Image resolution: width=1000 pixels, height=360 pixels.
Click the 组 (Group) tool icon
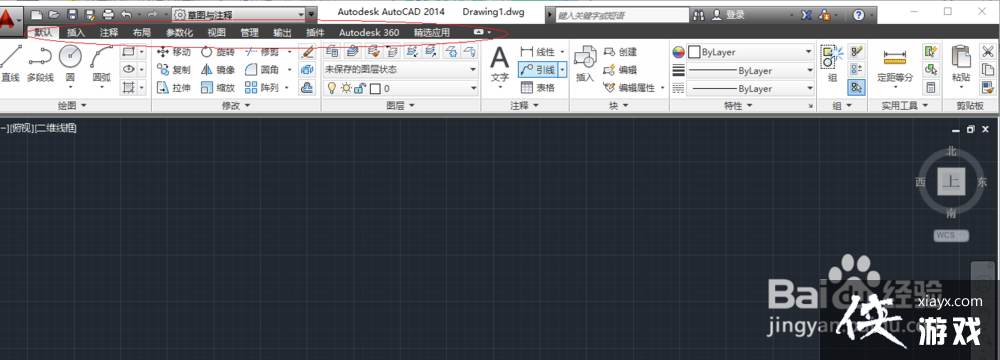point(832,57)
